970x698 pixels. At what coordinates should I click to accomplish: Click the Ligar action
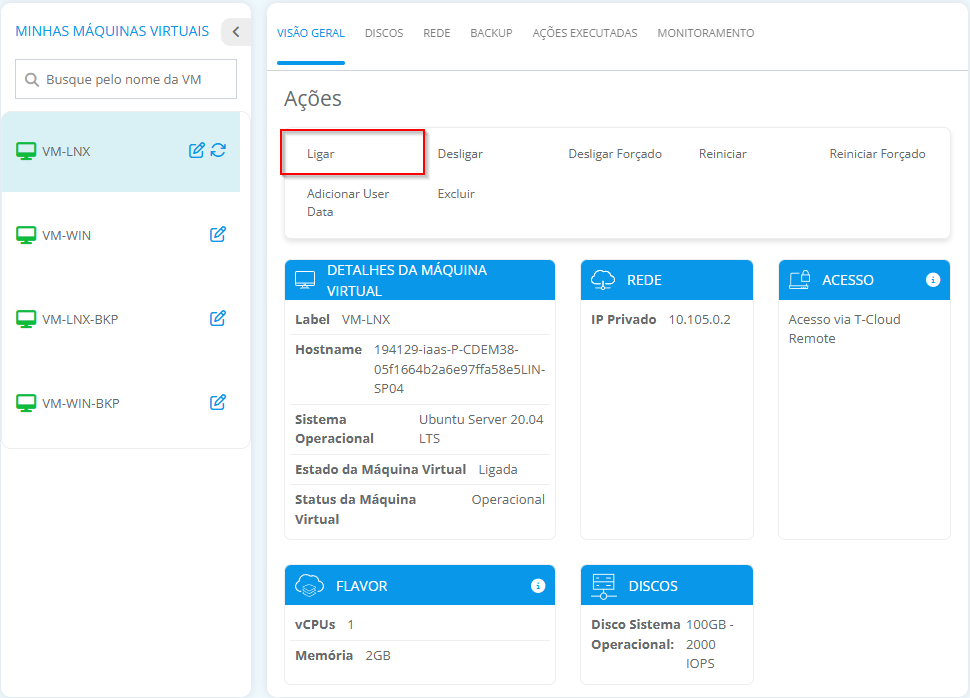(320, 153)
